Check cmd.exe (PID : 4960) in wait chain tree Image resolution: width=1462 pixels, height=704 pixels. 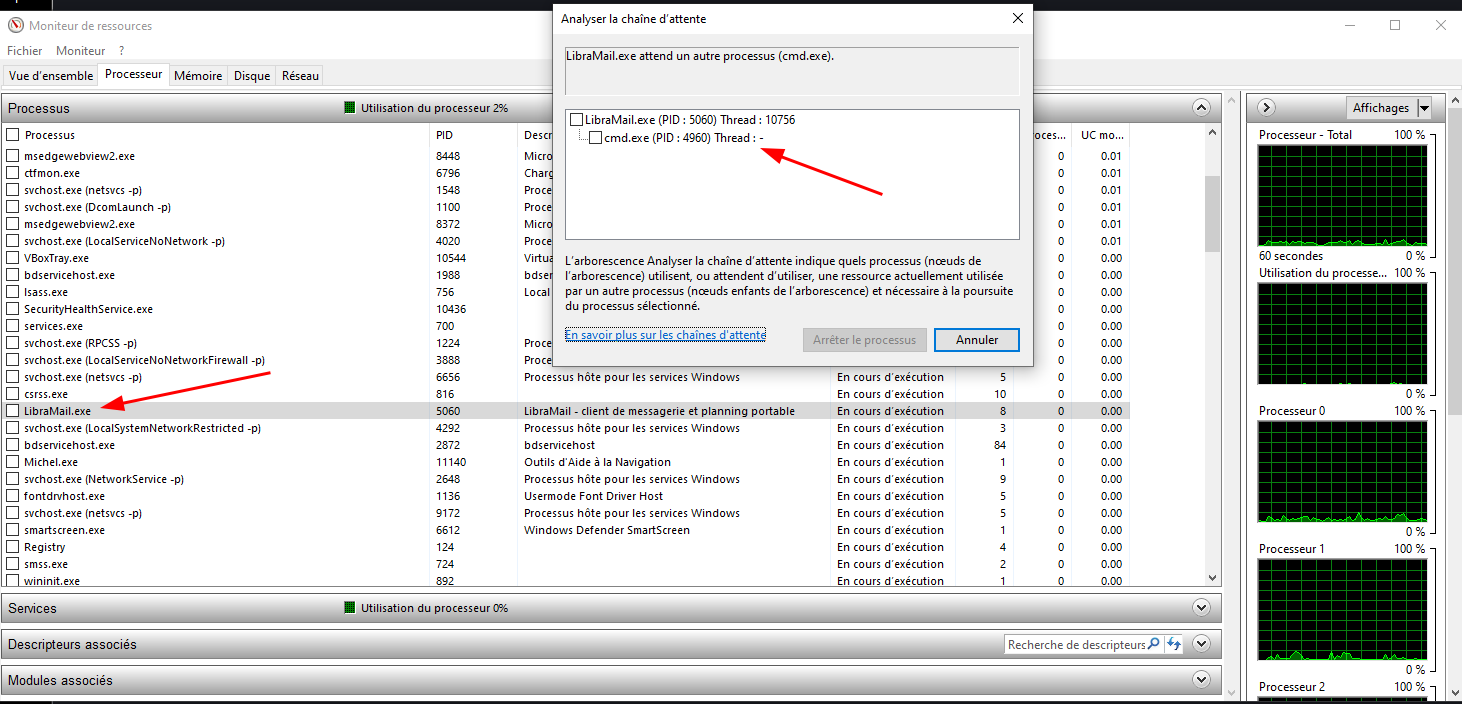[595, 138]
